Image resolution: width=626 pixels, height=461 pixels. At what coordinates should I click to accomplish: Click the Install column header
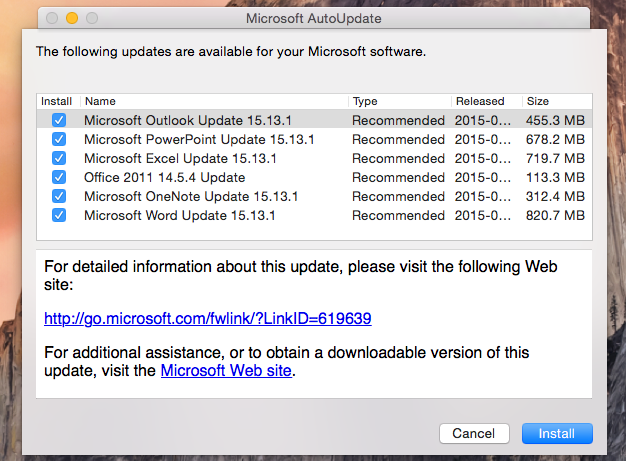click(x=57, y=101)
